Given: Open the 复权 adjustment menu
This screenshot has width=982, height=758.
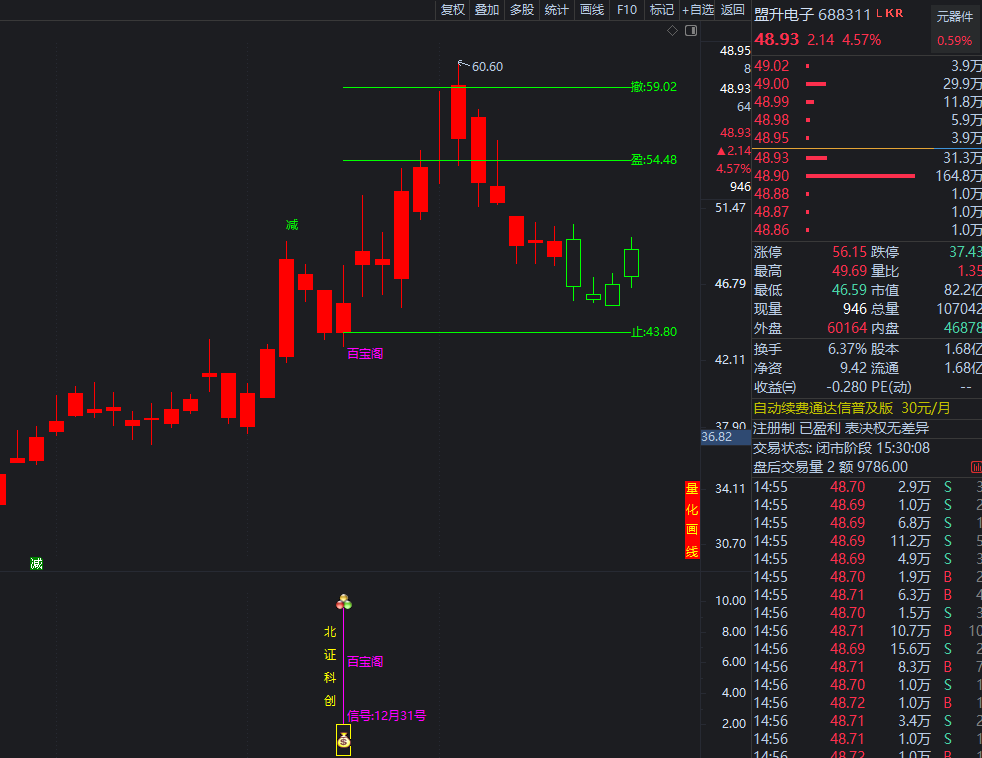Looking at the screenshot, I should click(453, 10).
